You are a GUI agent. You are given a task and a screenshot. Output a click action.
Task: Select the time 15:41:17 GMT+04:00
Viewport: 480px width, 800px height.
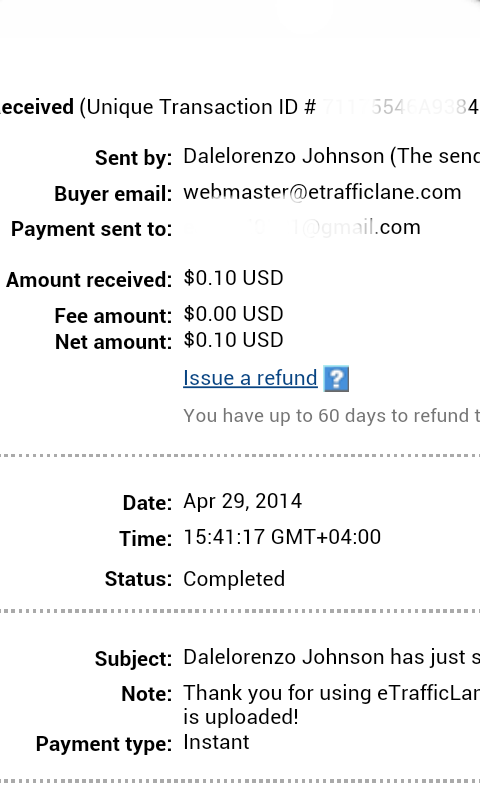[282, 537]
